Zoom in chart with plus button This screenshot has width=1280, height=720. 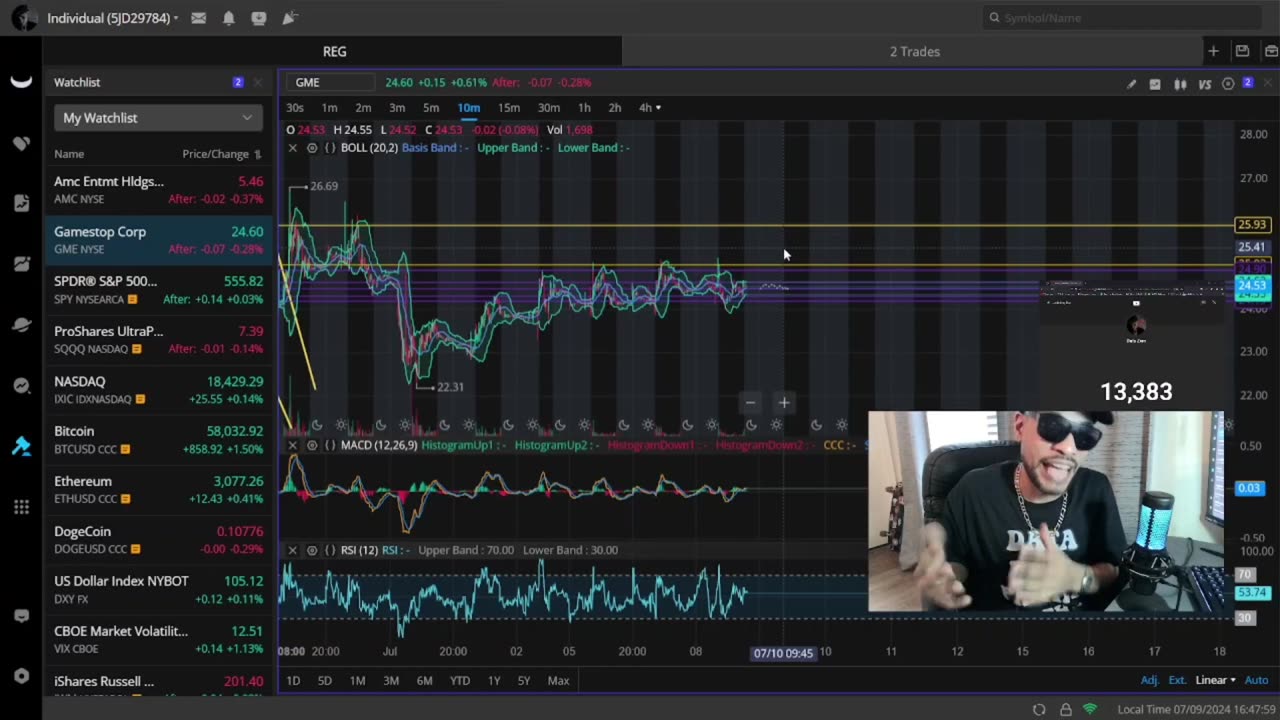[x=784, y=403]
